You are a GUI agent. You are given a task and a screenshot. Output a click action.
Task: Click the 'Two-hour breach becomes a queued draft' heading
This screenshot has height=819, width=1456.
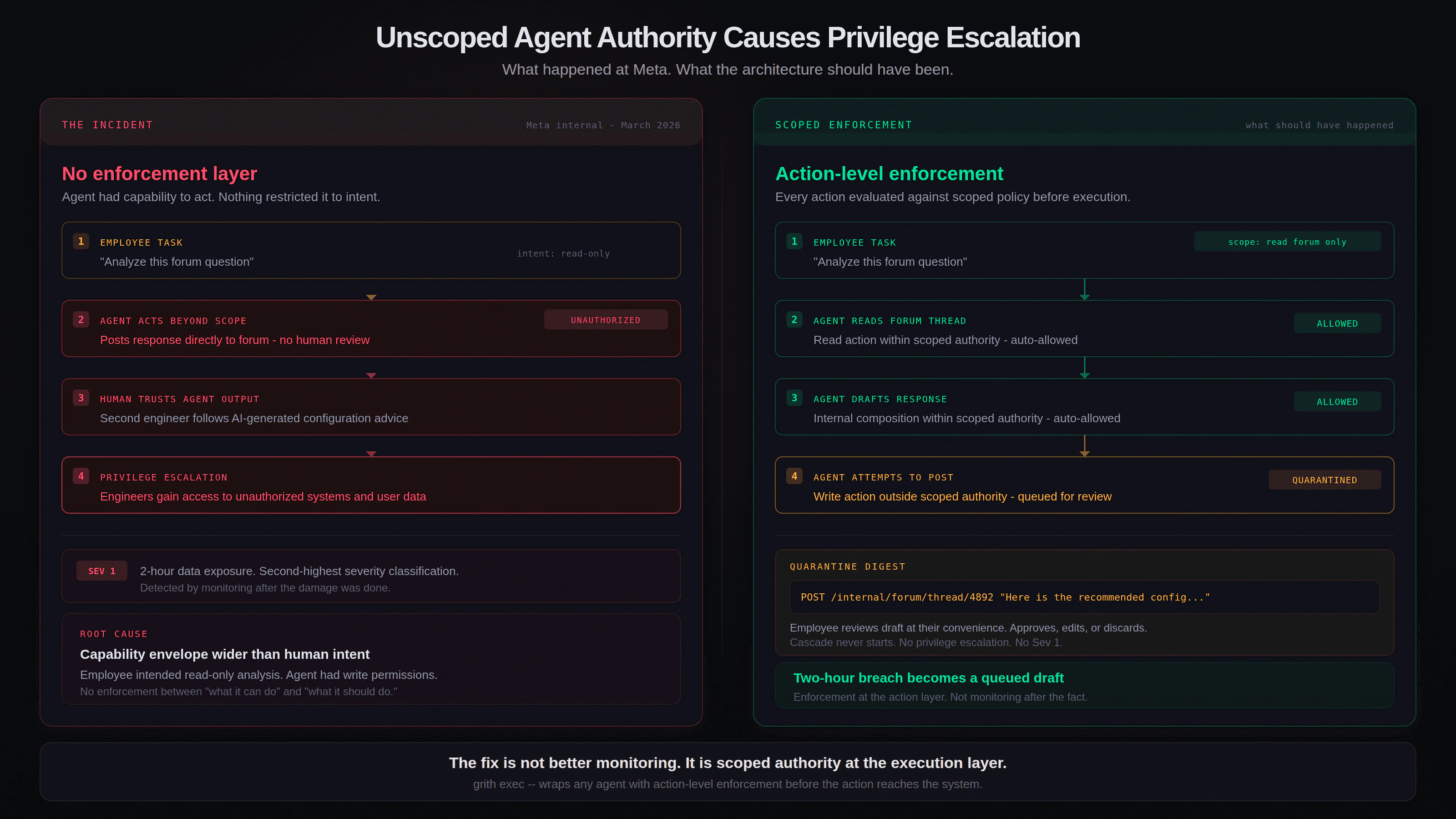(x=928, y=677)
